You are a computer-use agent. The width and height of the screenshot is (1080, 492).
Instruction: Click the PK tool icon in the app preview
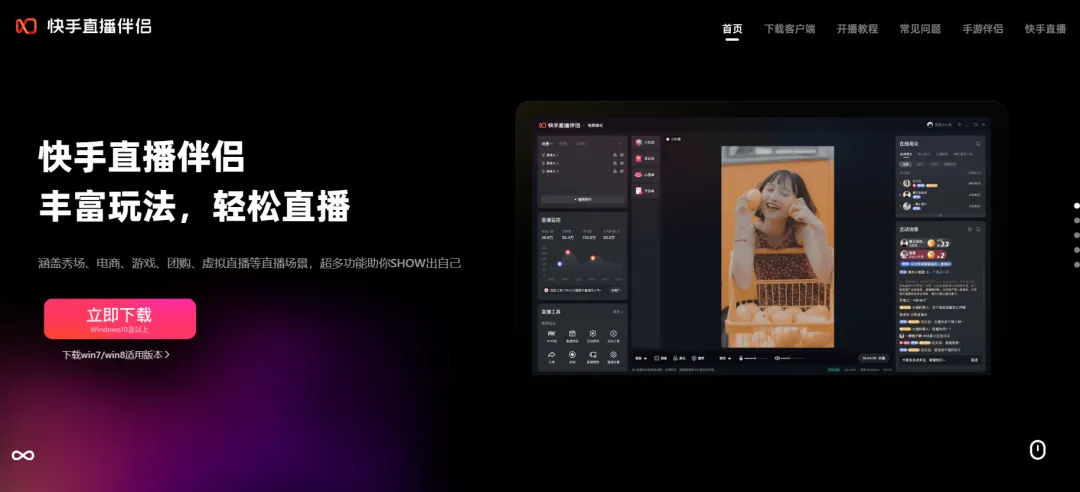pyautogui.click(x=552, y=334)
